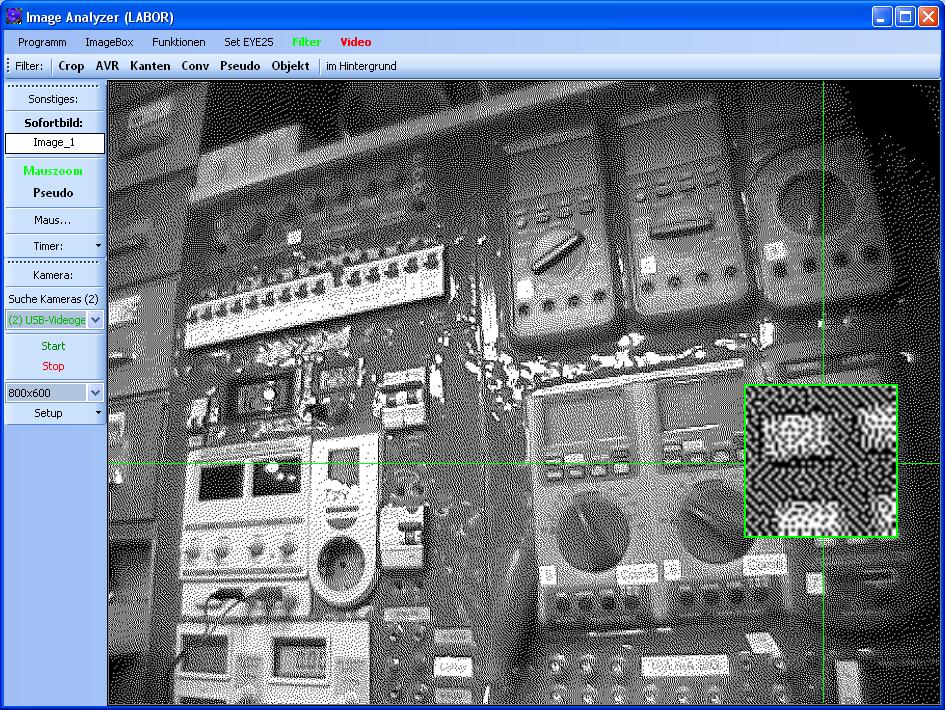Click the Image_1 name field
945x710 pixels.
[x=54, y=143]
